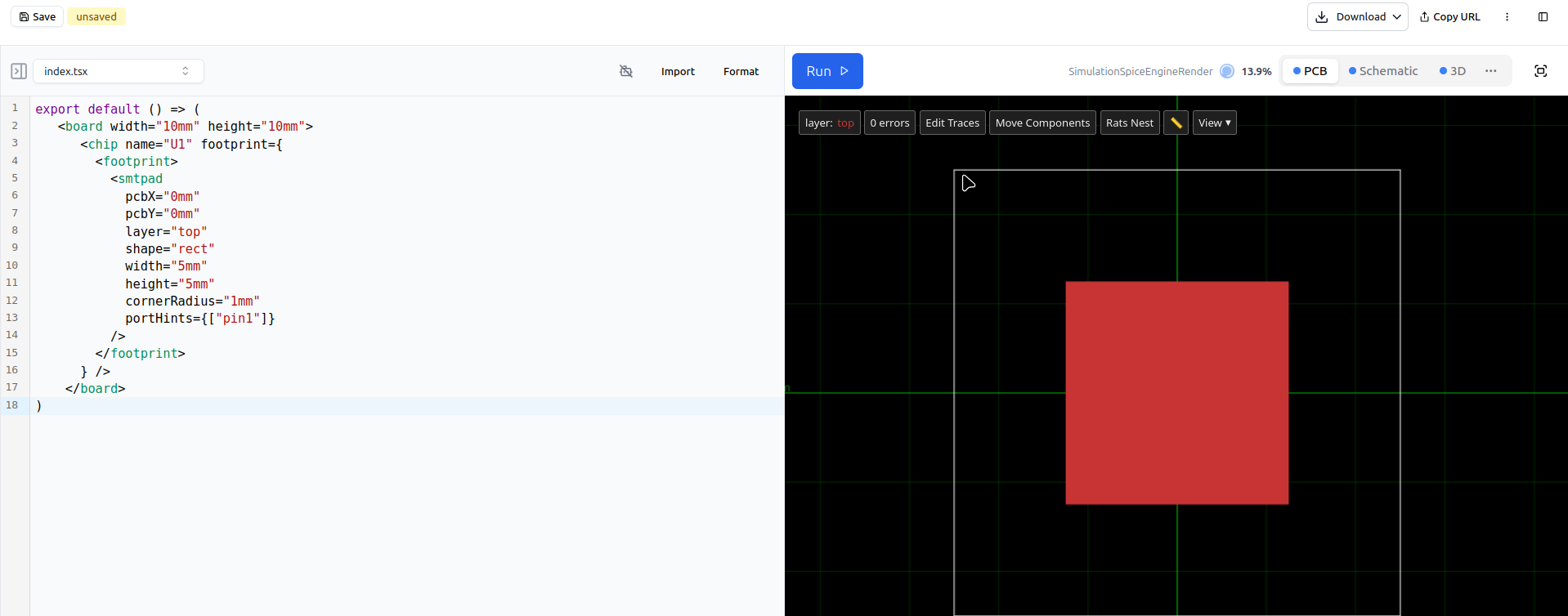
Task: Toggle fullscreen preview icon
Action: 1541,71
